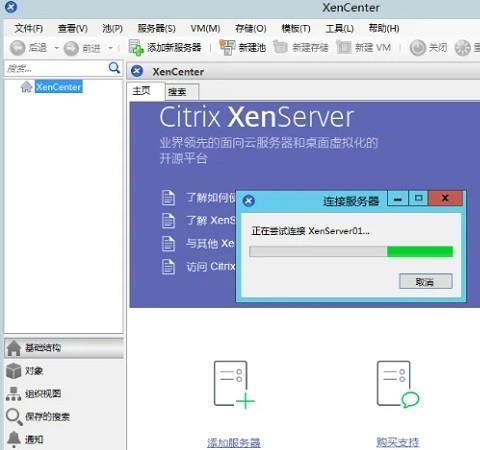Switch to the Search (搜索) tab
This screenshot has width=480, height=450.
pos(182,92)
